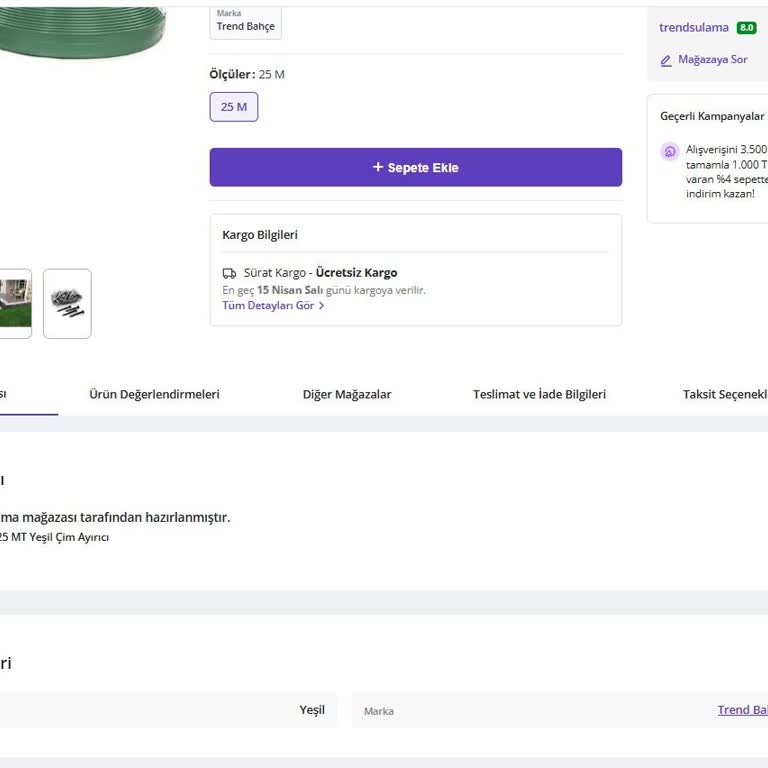Click the Marka Trend Bahçe box
The width and height of the screenshot is (768, 768).
point(245,21)
